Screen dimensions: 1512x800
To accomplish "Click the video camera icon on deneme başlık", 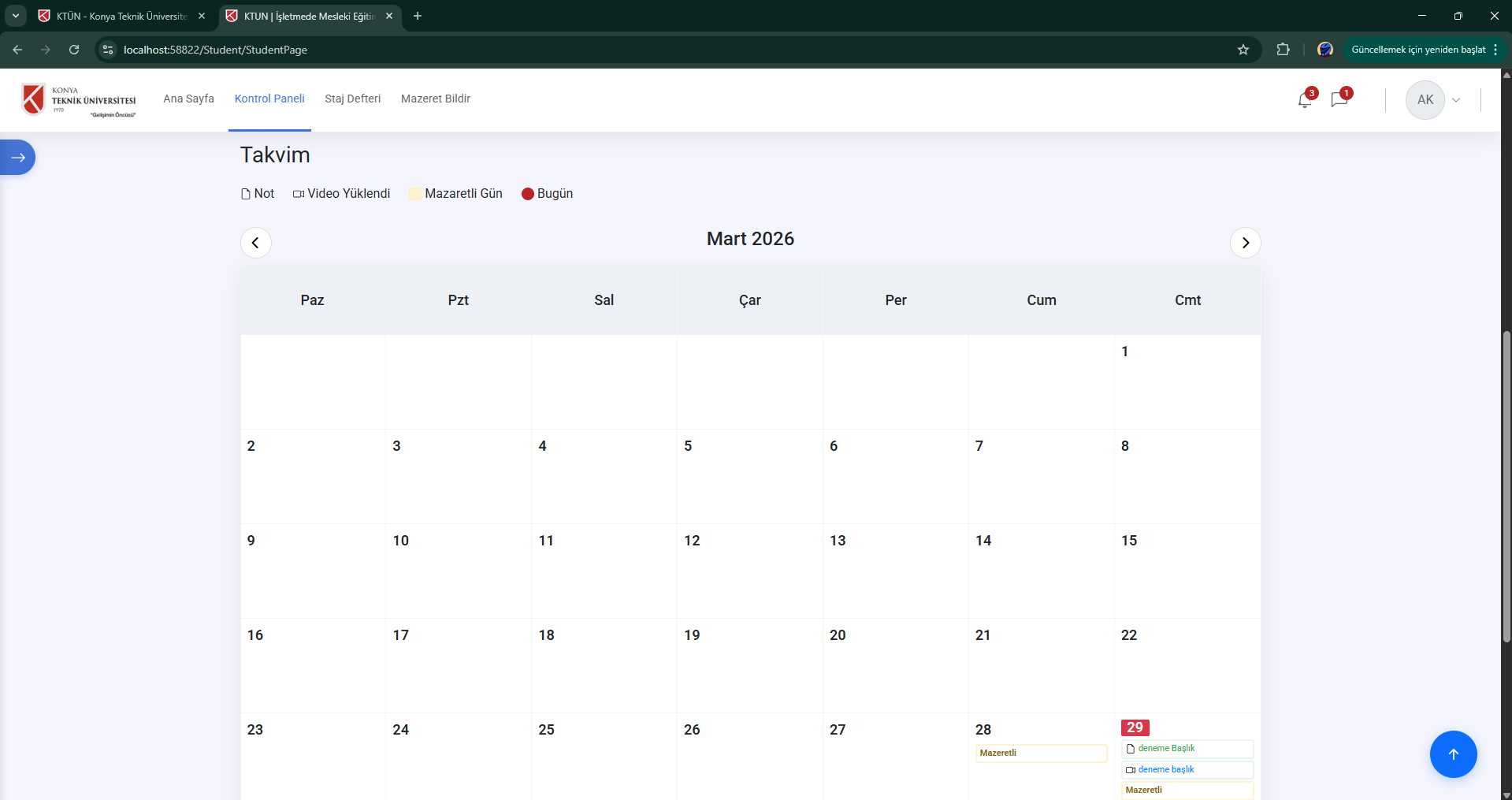I will [1130, 770].
